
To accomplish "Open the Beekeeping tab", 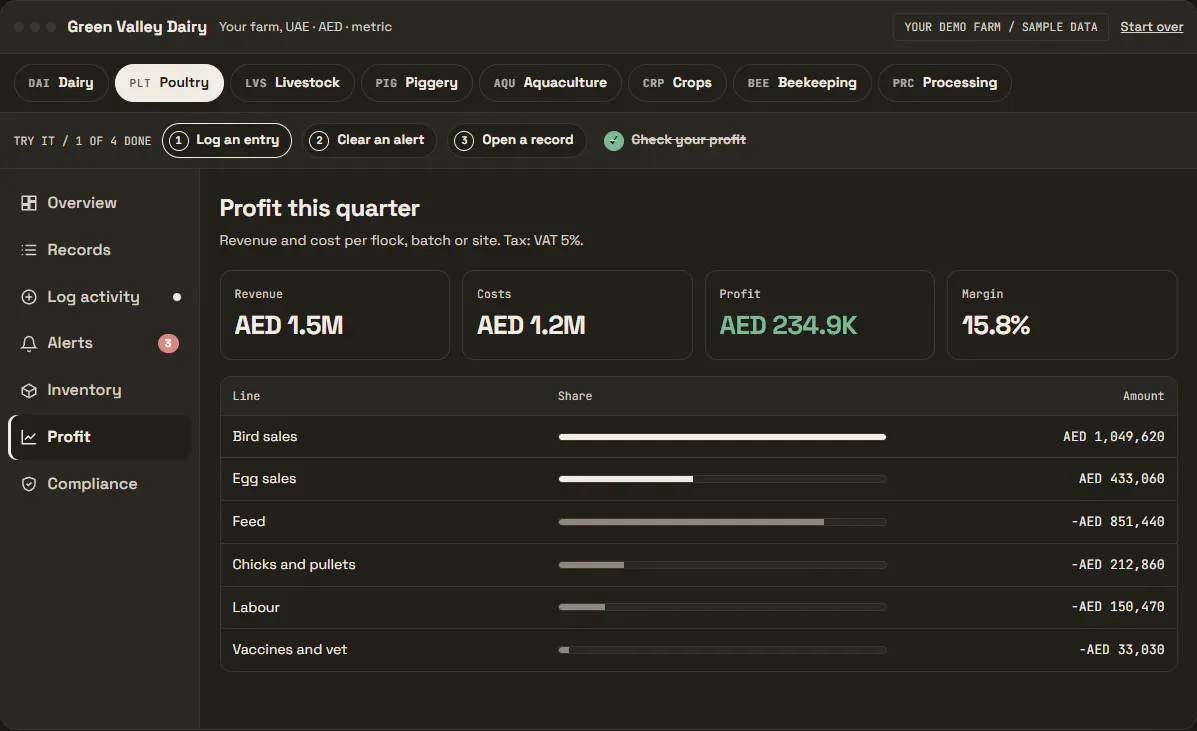I will 802,82.
